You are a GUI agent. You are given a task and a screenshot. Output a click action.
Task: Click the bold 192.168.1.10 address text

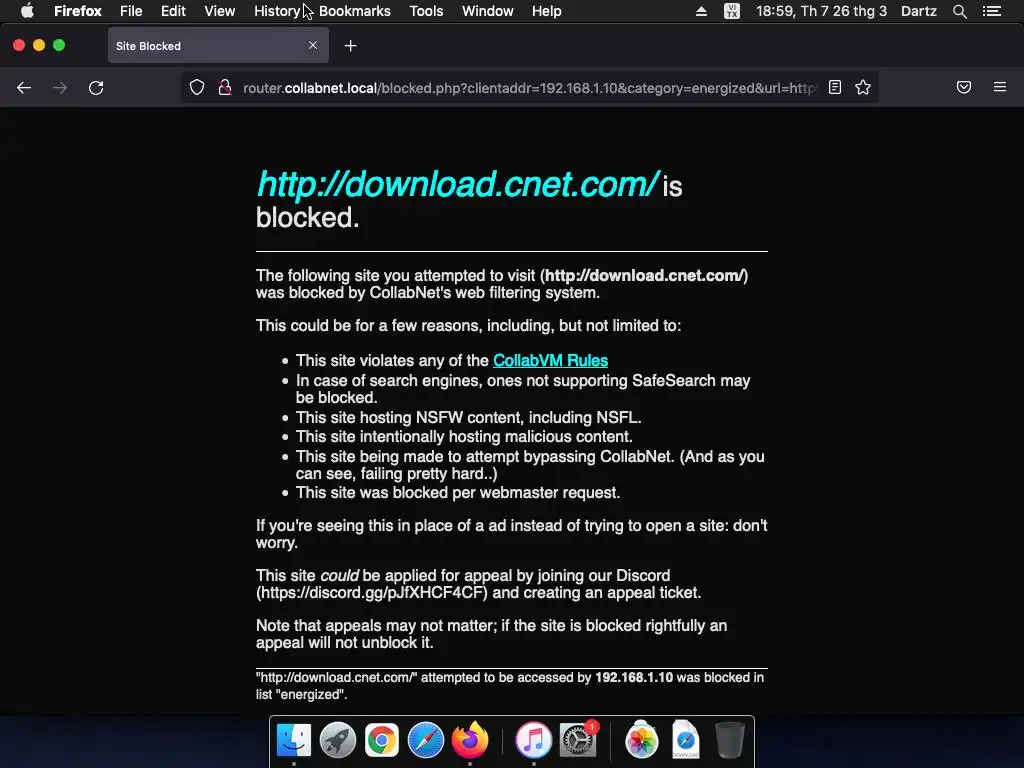pos(633,677)
